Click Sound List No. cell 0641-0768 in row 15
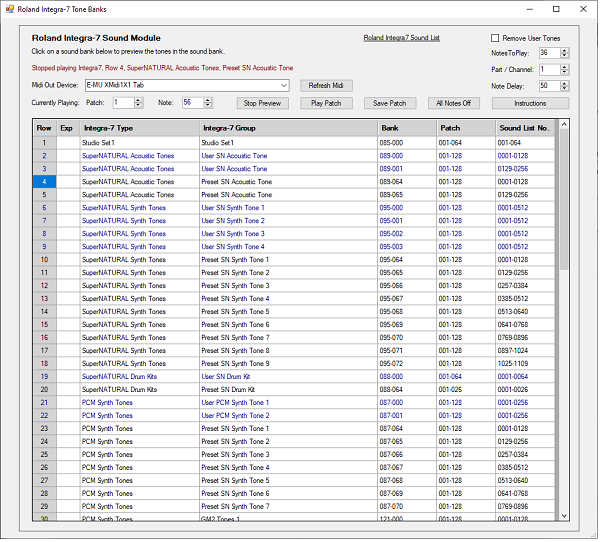 click(x=525, y=325)
